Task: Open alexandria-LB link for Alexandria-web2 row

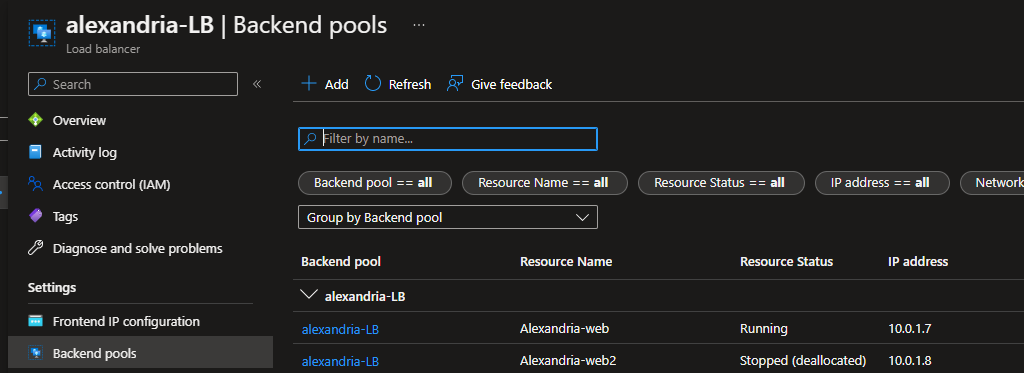Action: pos(340,361)
